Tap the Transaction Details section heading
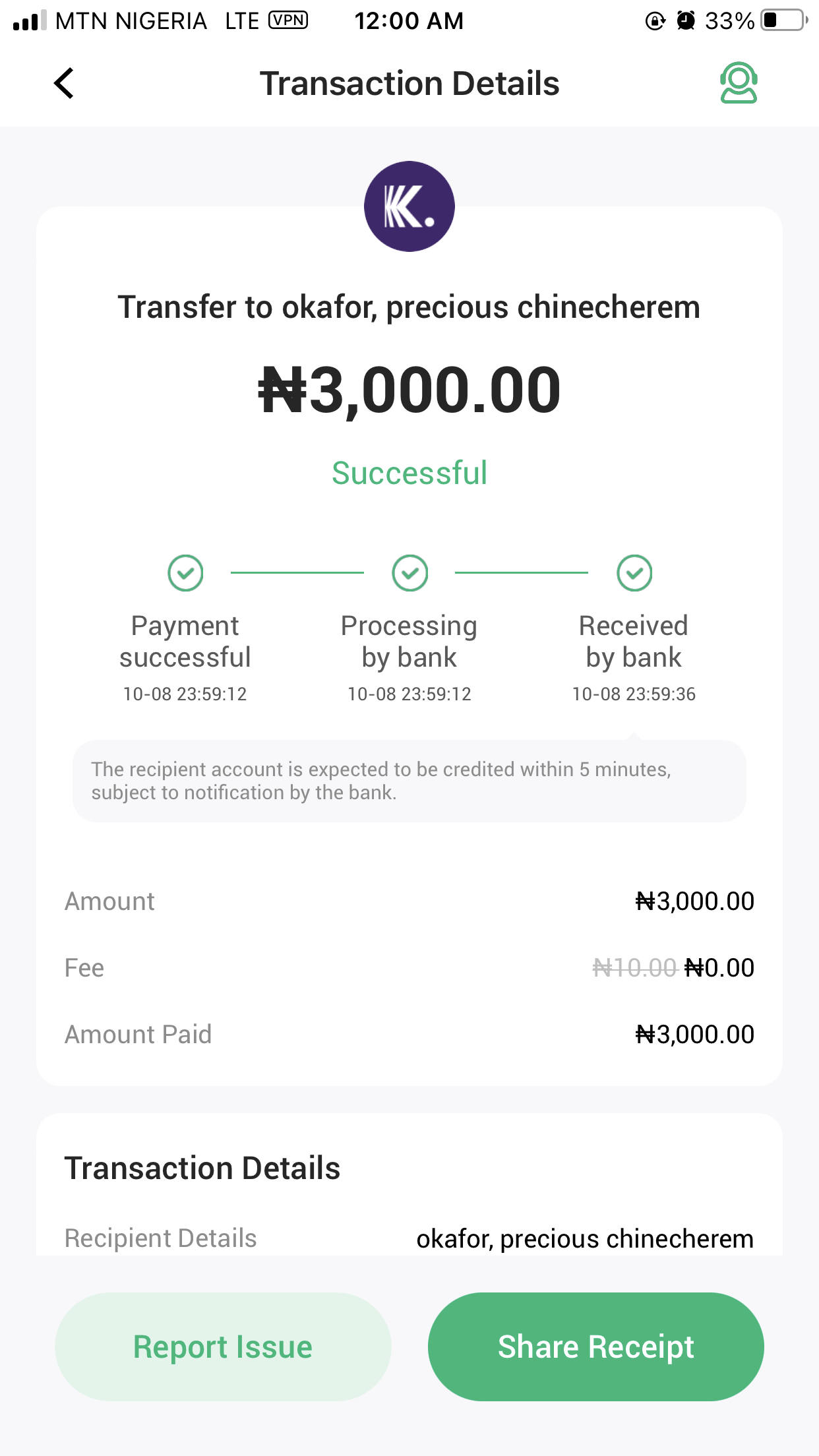This screenshot has height=1456, width=819. 202,1168
